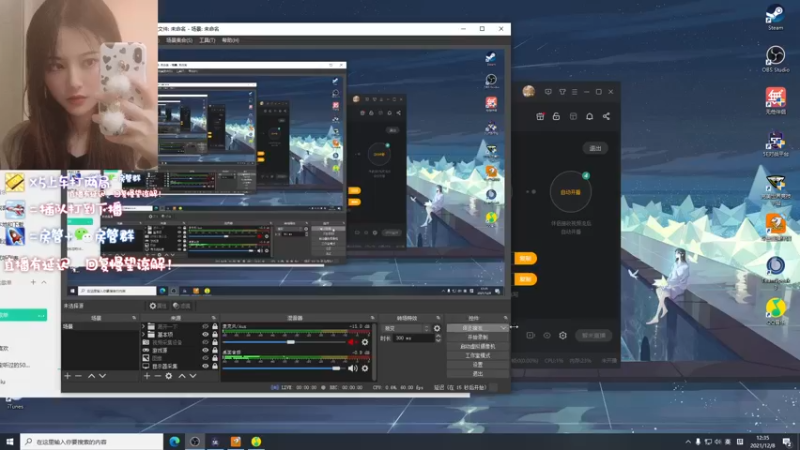Screen dimensions: 800x450
Task: Click 退出 button in streaming assistant
Action: click(x=595, y=148)
